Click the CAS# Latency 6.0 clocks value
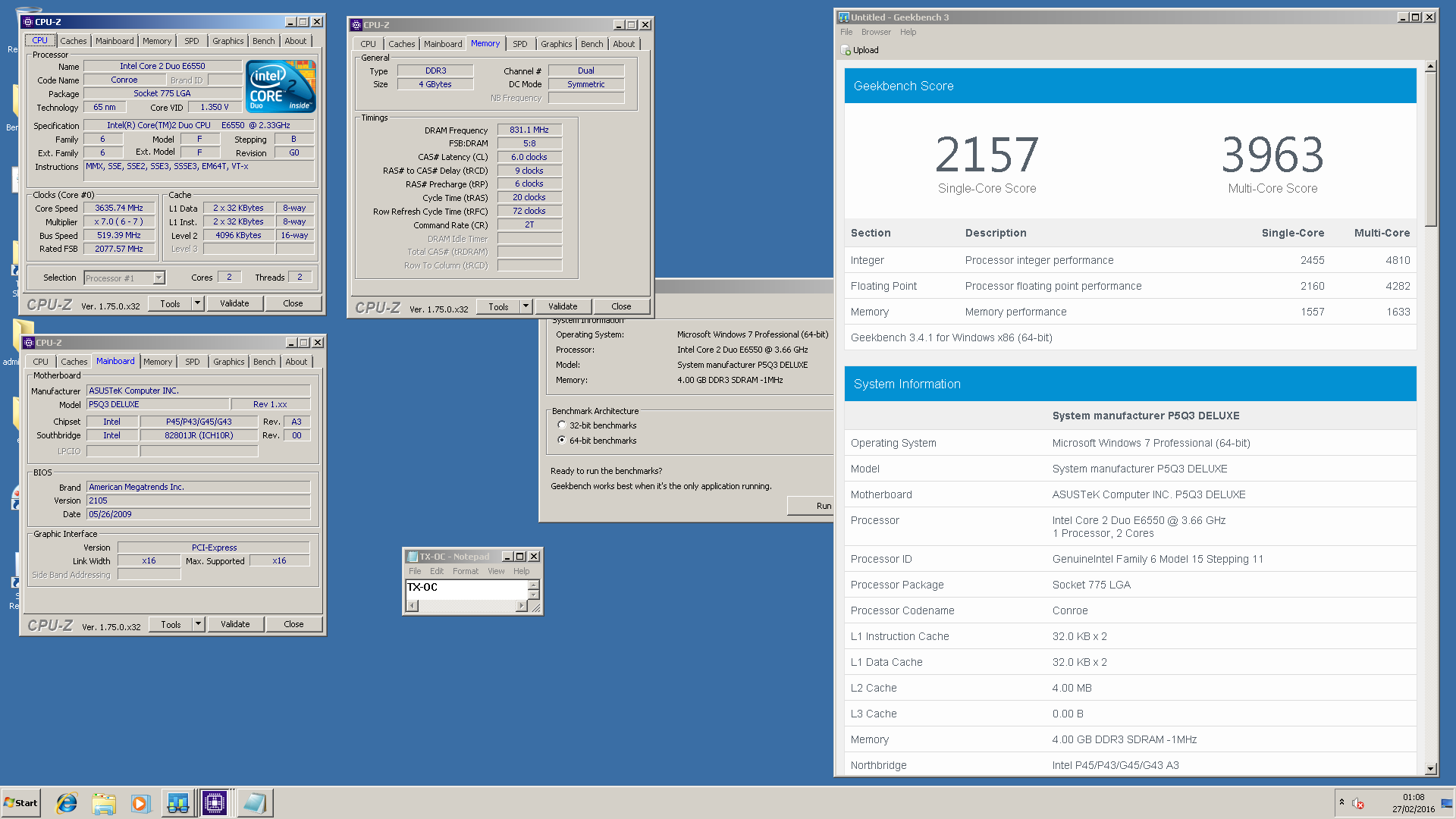 (x=529, y=157)
